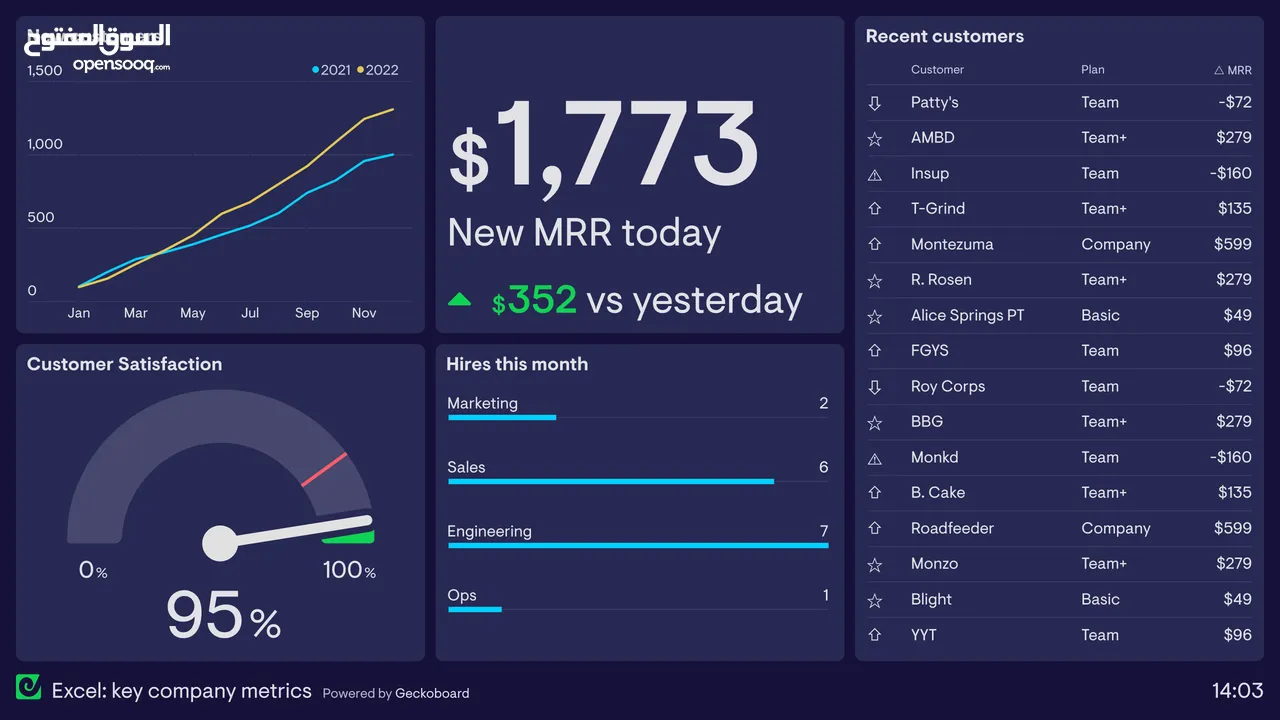
Task: Click the Alice Springs PT customer name
Action: pyautogui.click(x=968, y=316)
